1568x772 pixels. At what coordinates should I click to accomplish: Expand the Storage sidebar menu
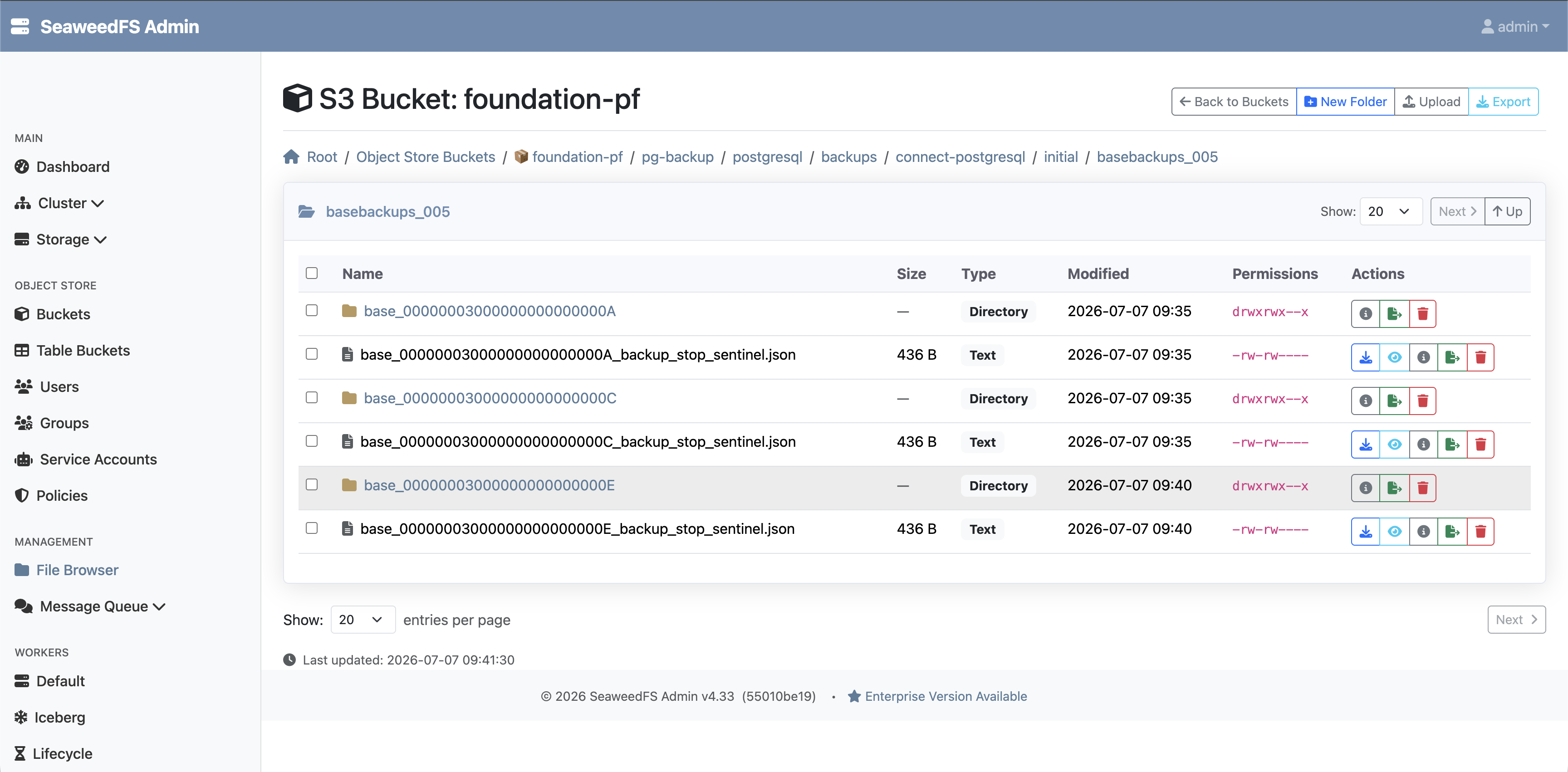[61, 239]
